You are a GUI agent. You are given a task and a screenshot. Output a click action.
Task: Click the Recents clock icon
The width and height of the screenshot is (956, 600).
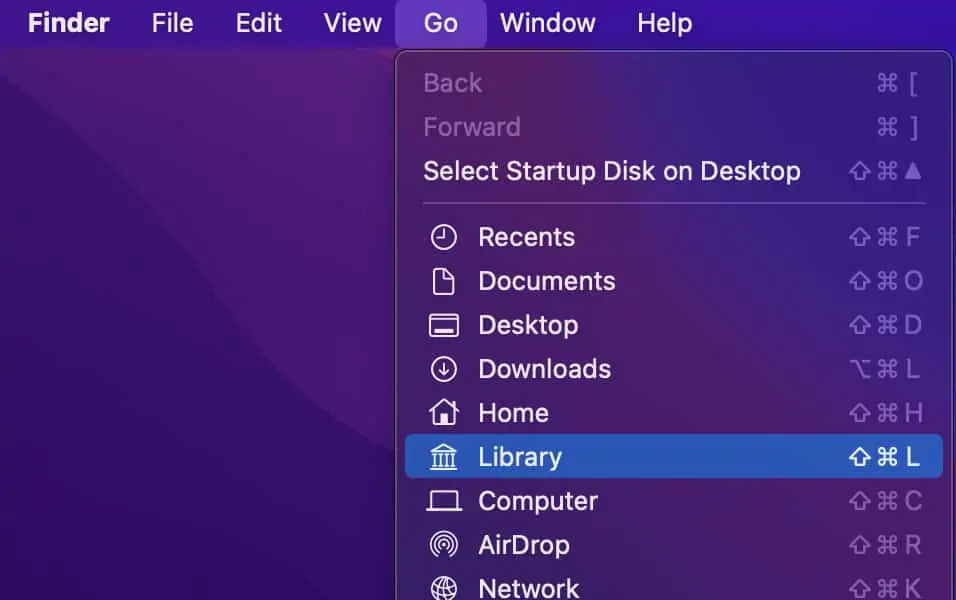443,237
